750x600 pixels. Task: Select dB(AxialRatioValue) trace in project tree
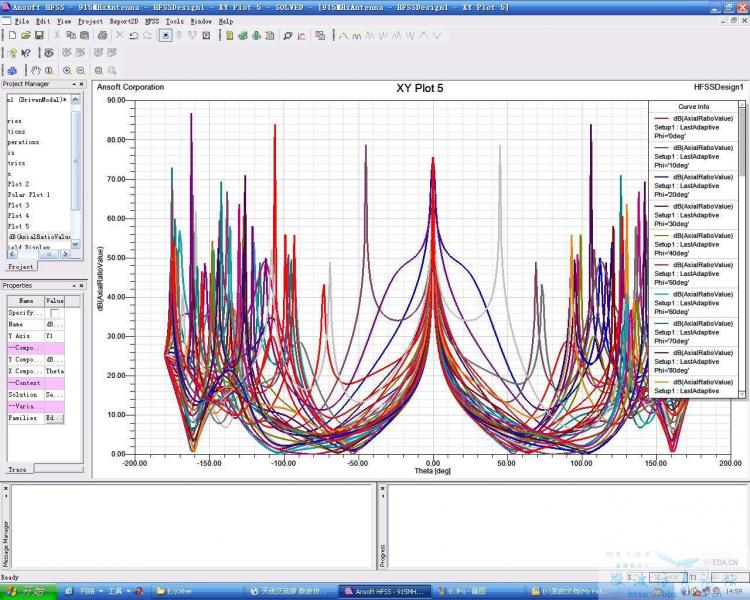pos(39,237)
